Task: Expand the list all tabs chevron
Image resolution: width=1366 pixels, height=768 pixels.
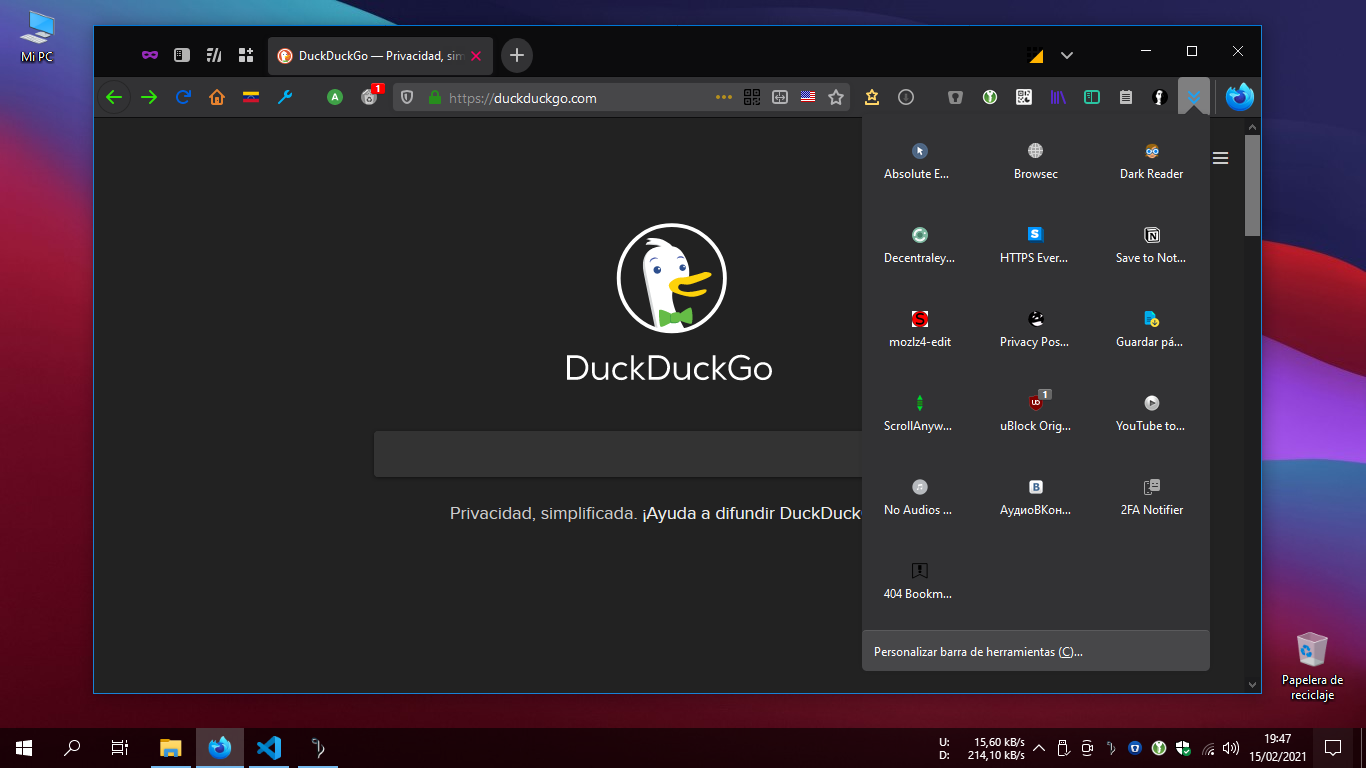Action: pos(1067,55)
